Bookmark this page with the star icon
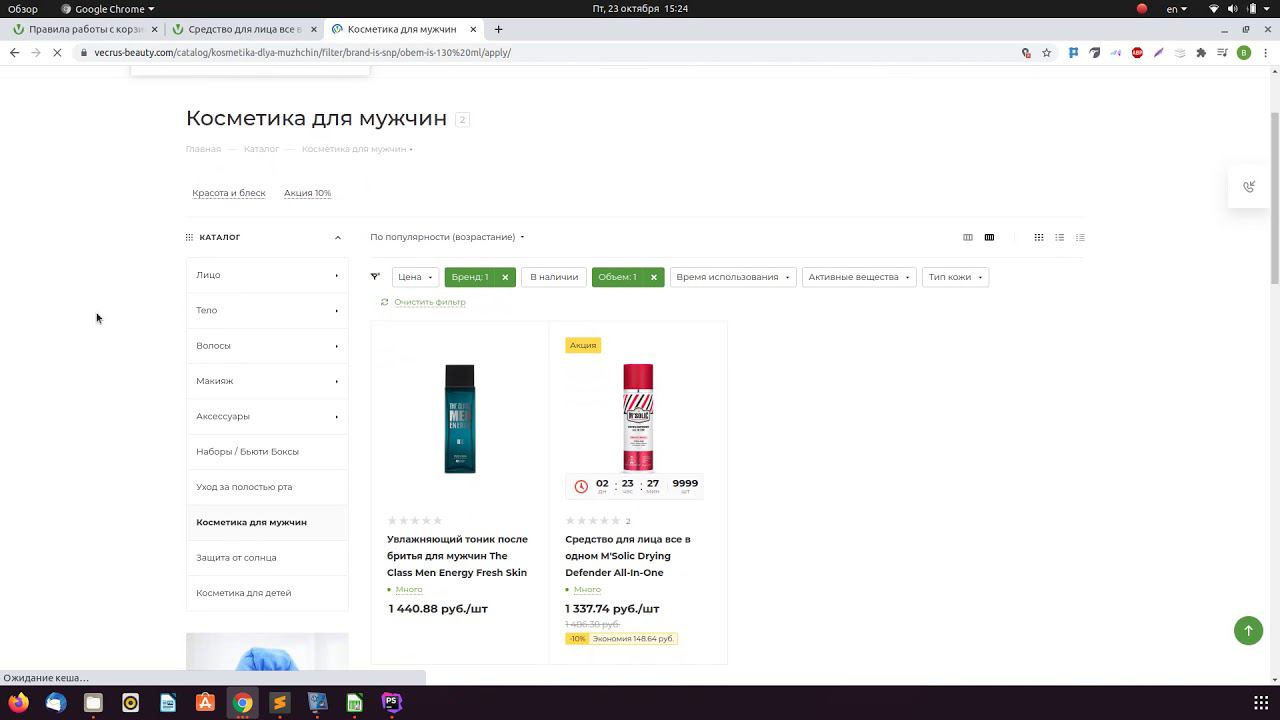Viewport: 1280px width, 720px height. [x=1047, y=53]
